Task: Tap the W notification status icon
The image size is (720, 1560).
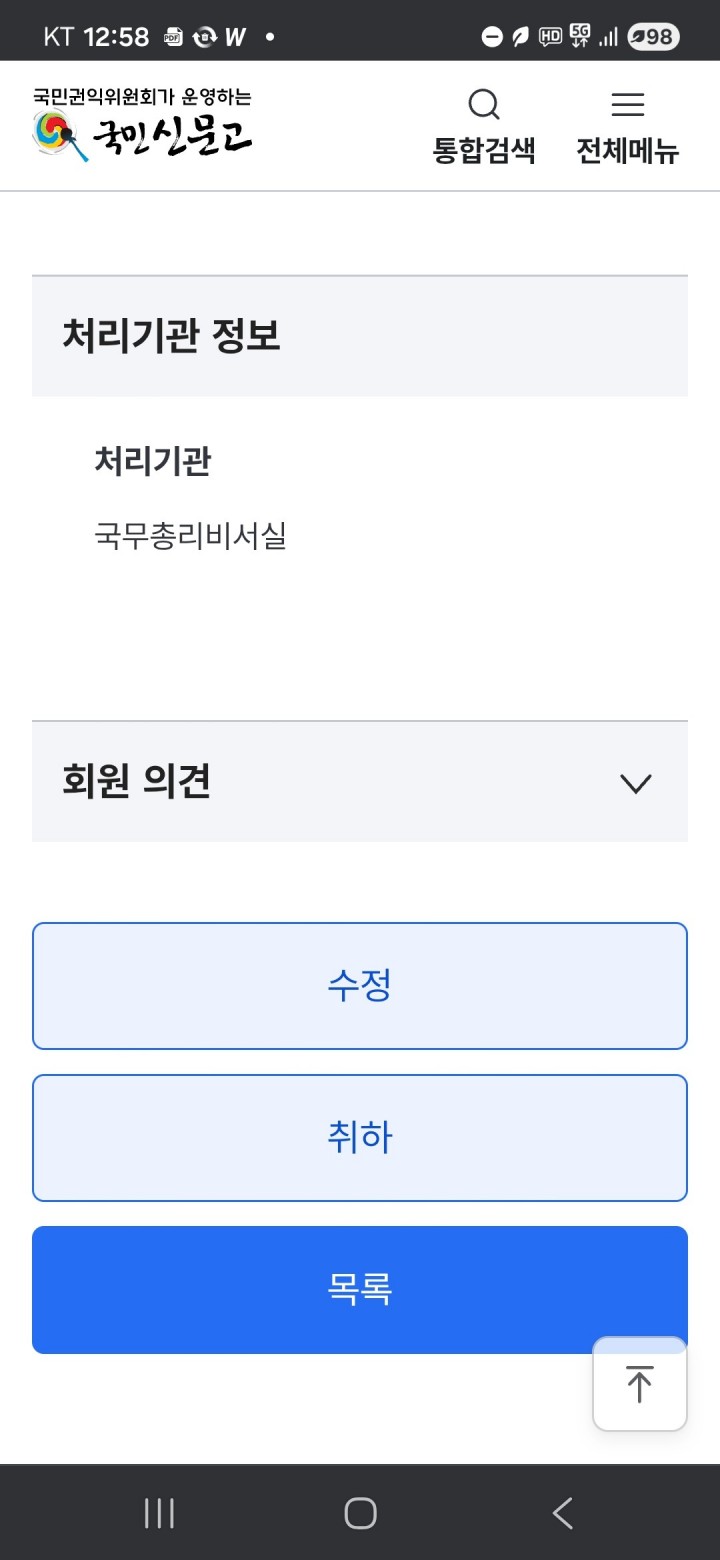Action: point(235,38)
